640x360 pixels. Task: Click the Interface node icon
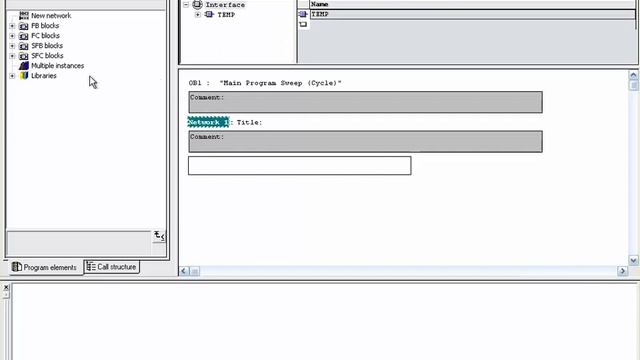[197, 4]
